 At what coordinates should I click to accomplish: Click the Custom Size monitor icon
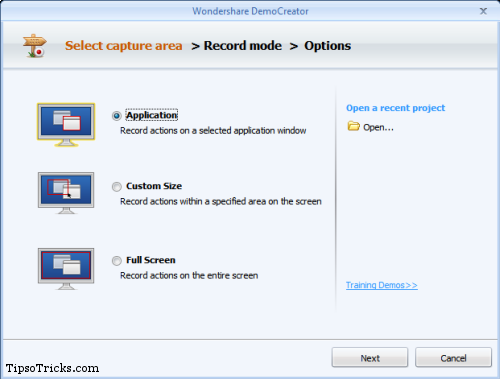point(66,193)
